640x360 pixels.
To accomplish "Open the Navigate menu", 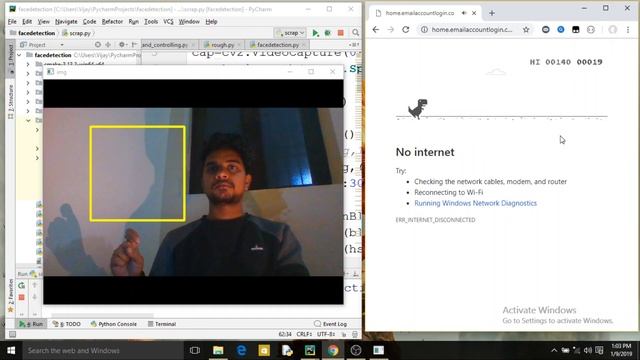I will 66,22.
